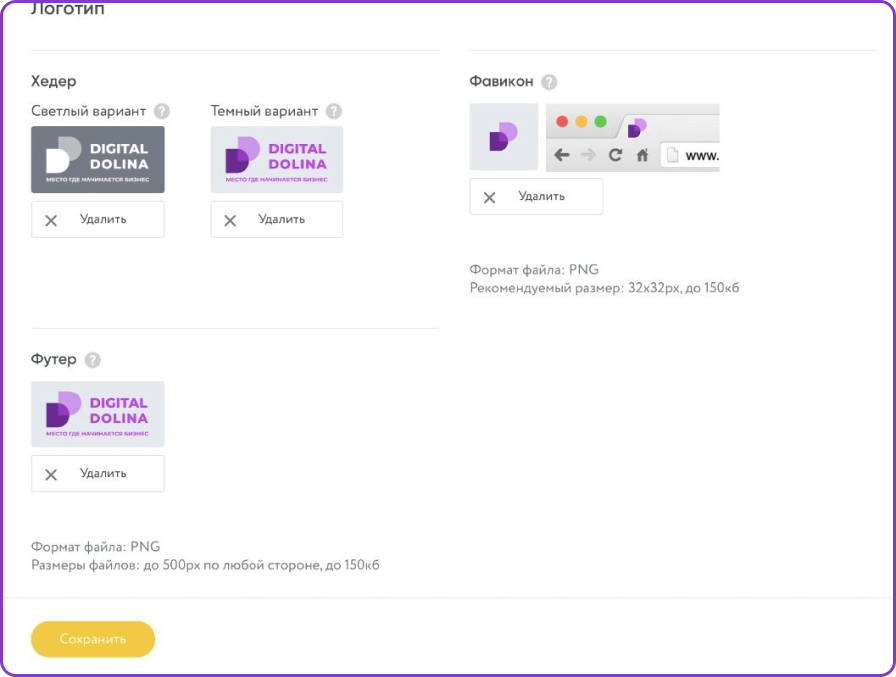Click the Светлый вариант label
896x677 pixels.
pos(89,111)
